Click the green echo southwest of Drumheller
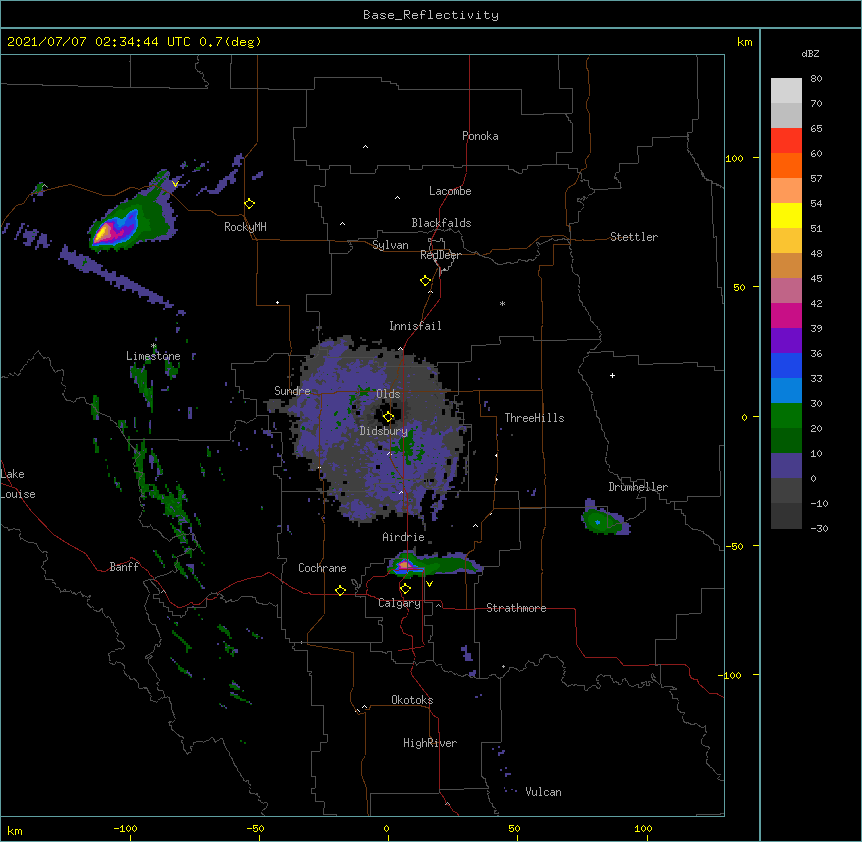Screen dimensions: 862x842 click(605, 520)
